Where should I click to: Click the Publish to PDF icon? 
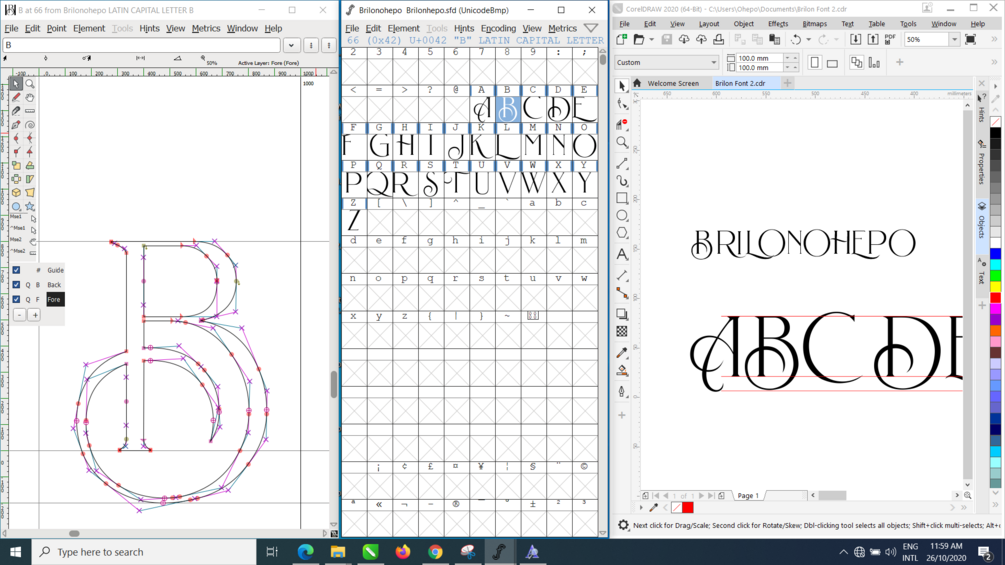[x=890, y=39]
